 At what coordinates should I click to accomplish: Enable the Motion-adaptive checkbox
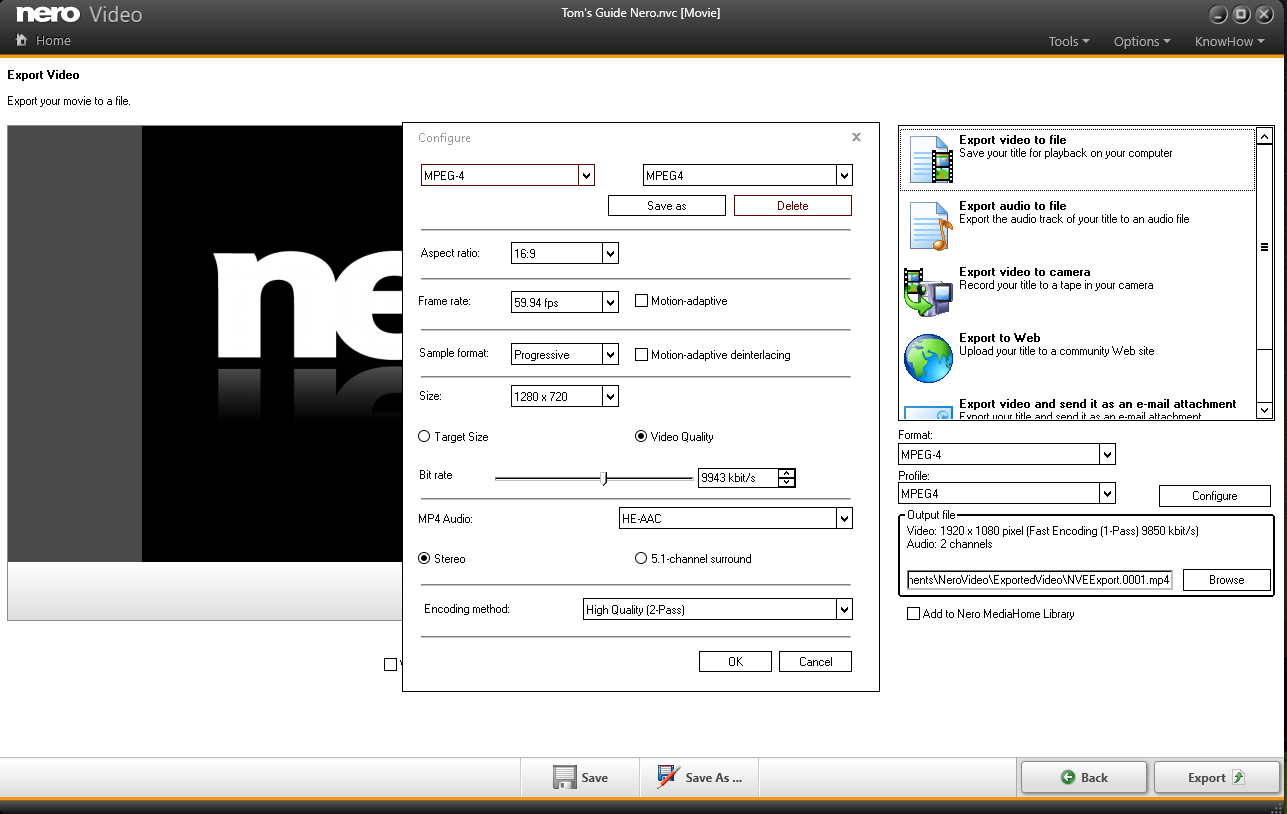(x=642, y=301)
